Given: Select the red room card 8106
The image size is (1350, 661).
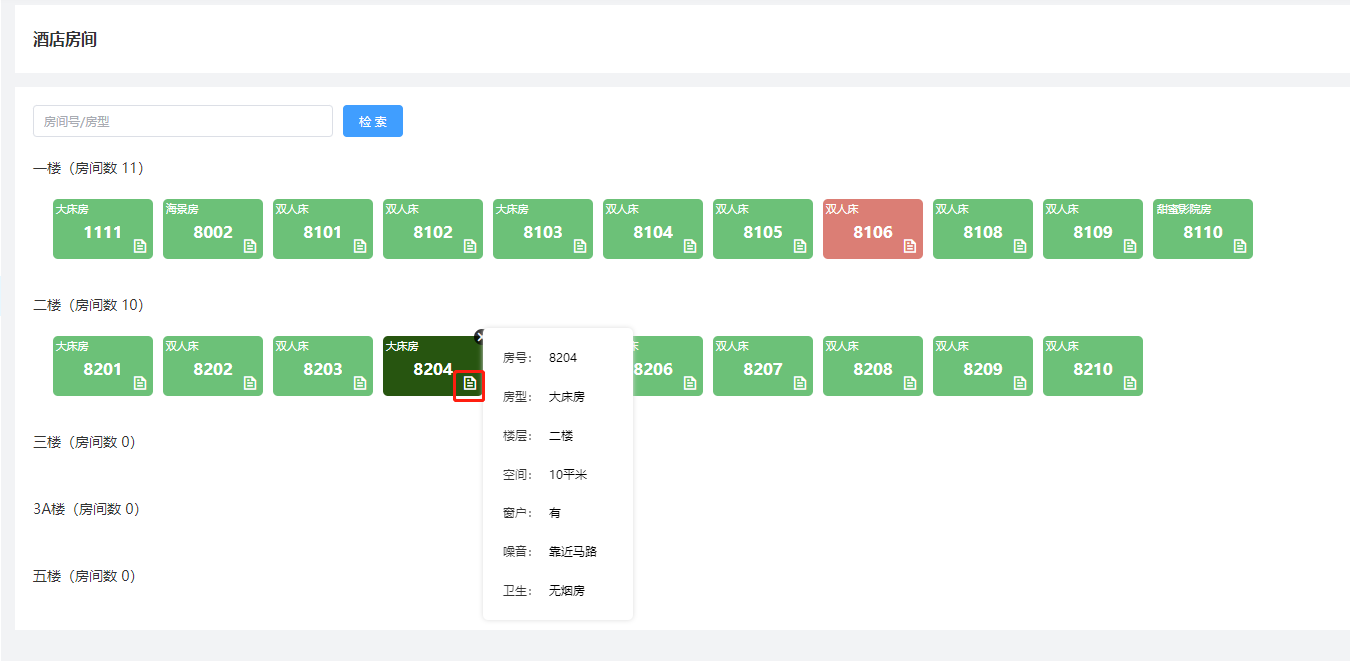Looking at the screenshot, I should (872, 229).
